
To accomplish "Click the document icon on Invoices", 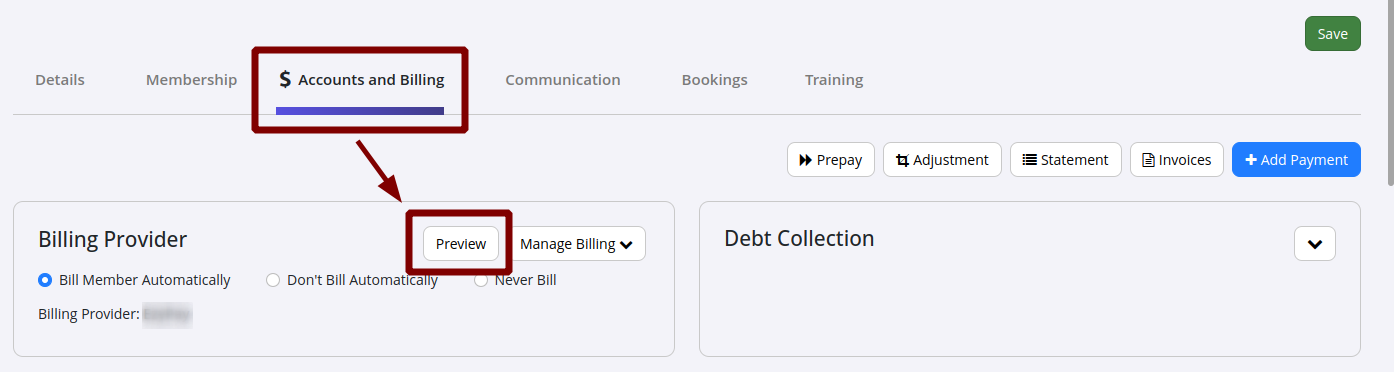I will pos(1148,160).
